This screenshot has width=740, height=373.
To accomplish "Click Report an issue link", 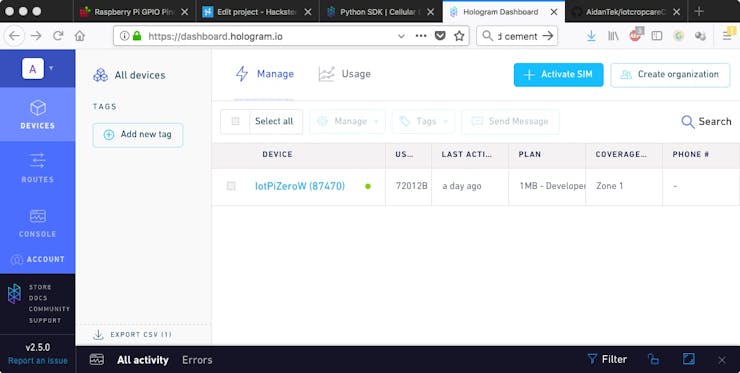I will click(37, 361).
